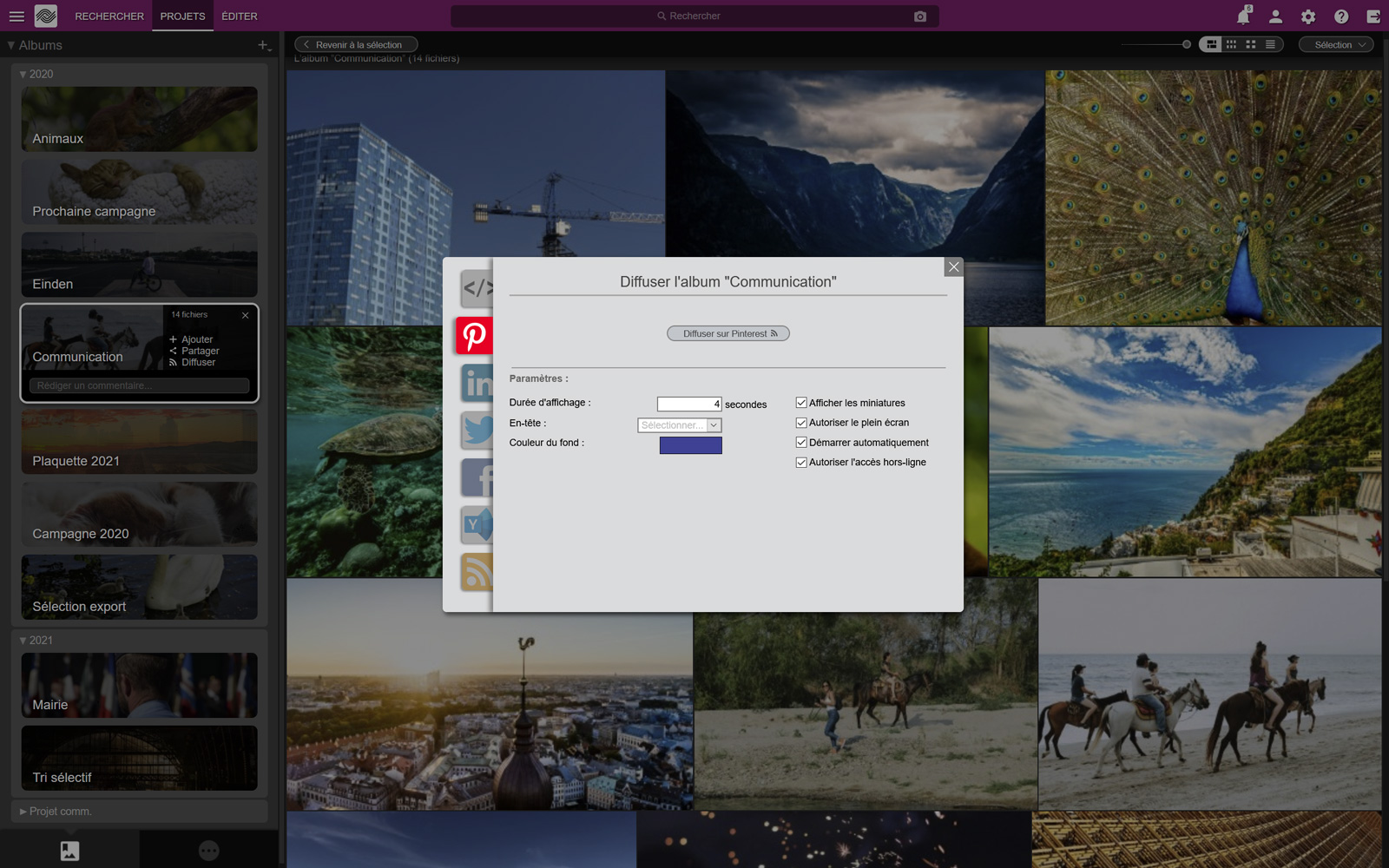This screenshot has width=1389, height=868.
Task: Share the album via Twitter
Action: [477, 431]
